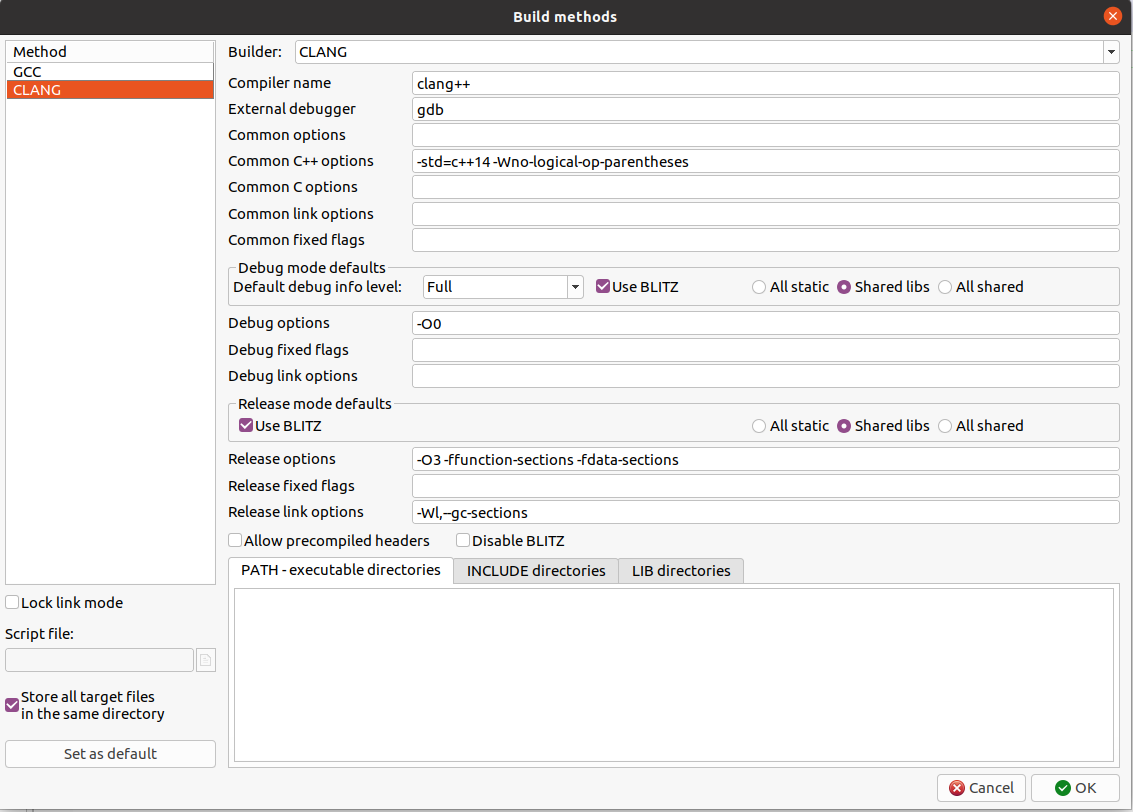The image size is (1133, 812).
Task: Enable Lock link mode checkbox
Action: pos(13,603)
